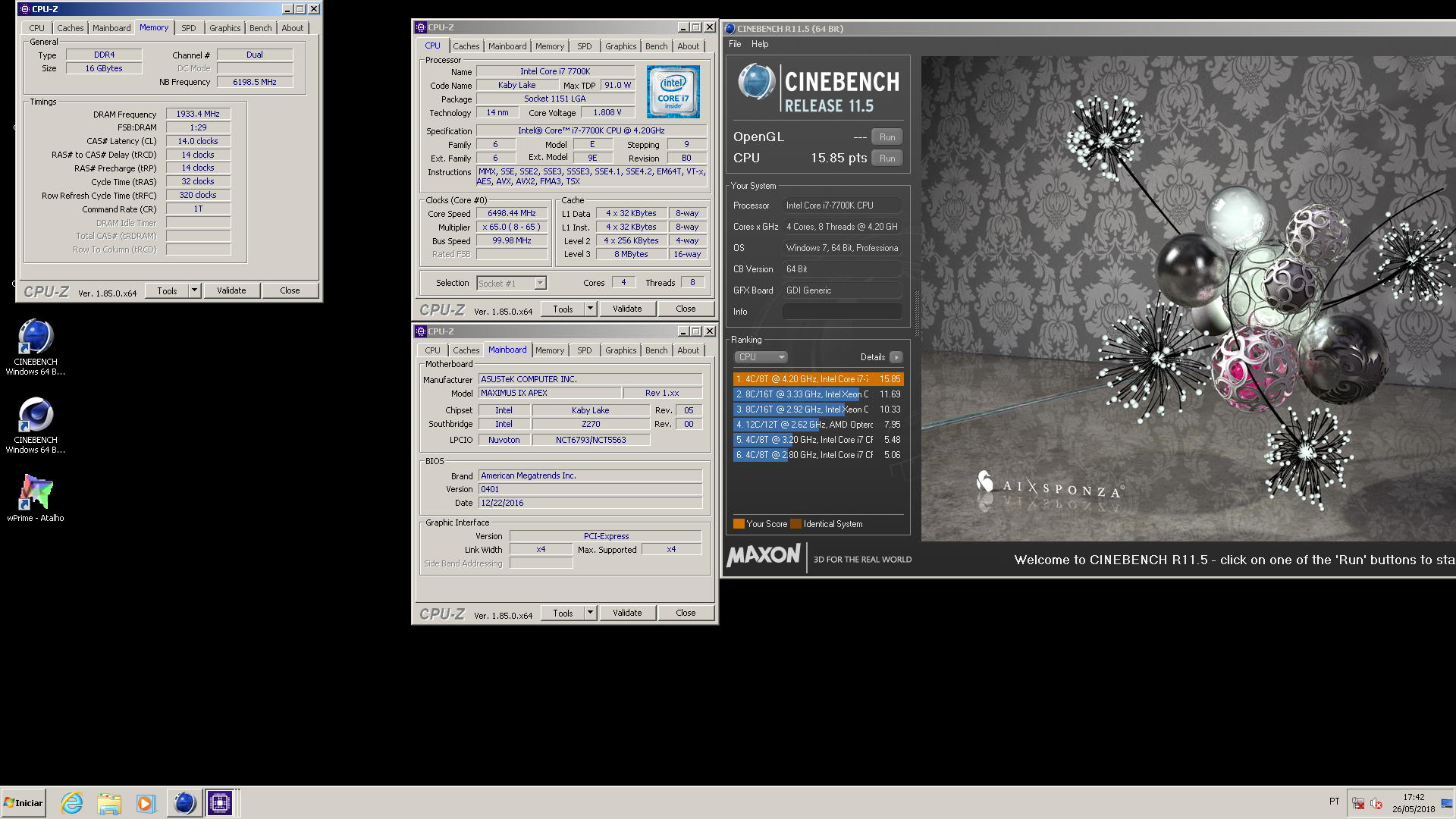Switch to Cinebench via taskbar icon
This screenshot has width=1456, height=819.
(184, 803)
